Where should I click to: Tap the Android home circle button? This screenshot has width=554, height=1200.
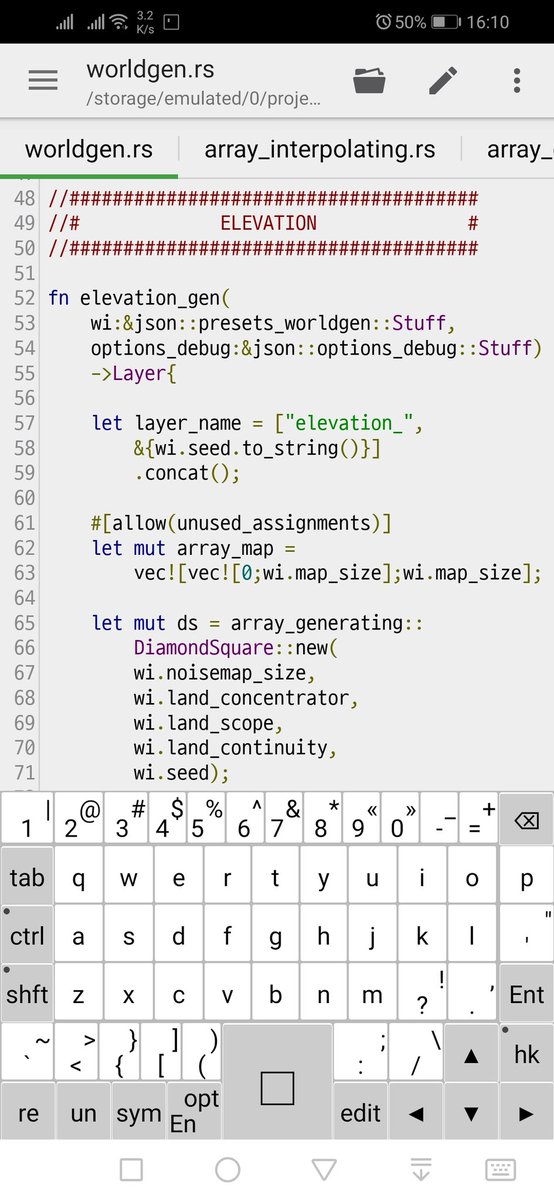tap(228, 1169)
